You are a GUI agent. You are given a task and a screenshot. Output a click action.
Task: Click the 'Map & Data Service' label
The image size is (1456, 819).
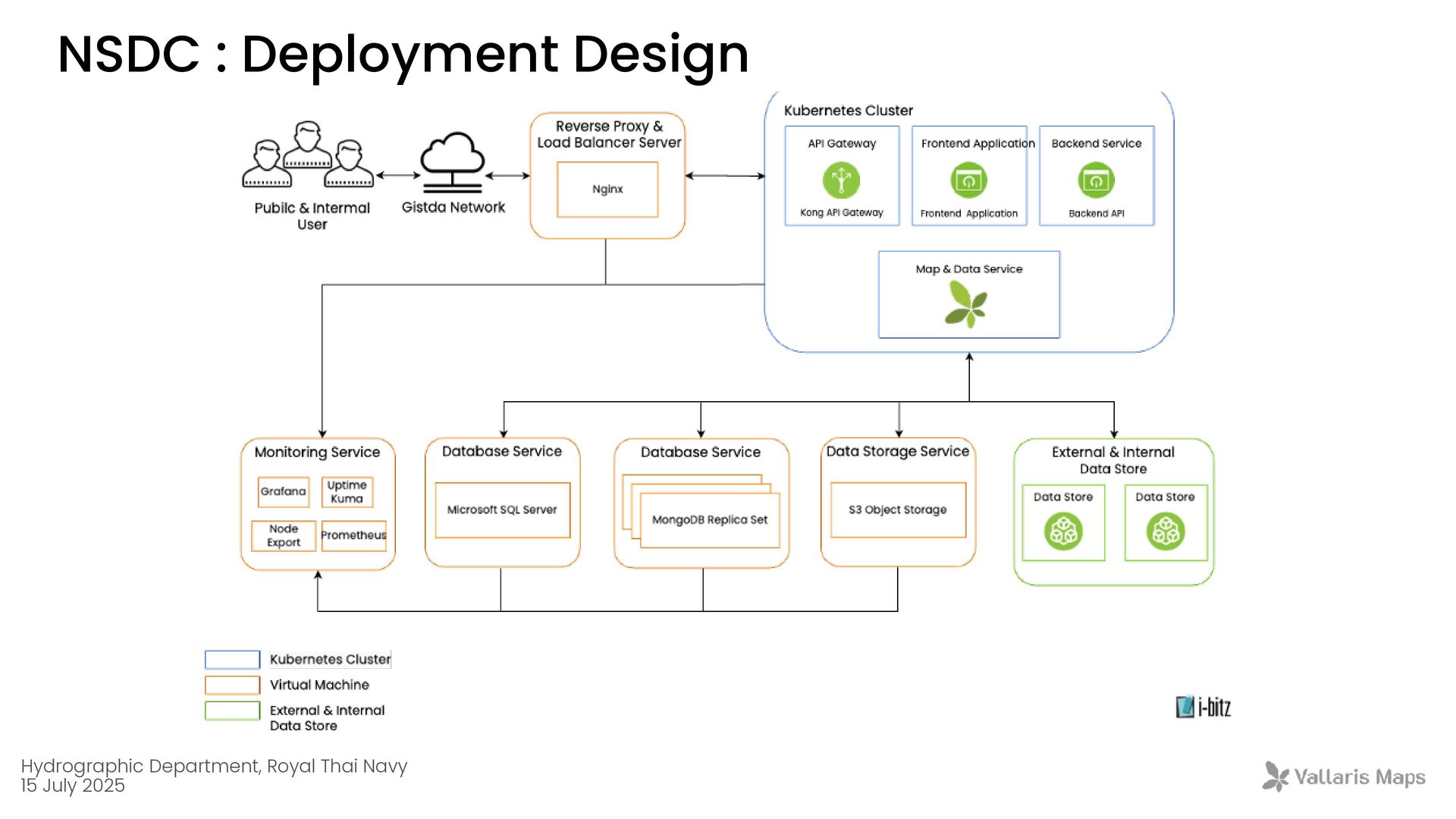coord(969,269)
